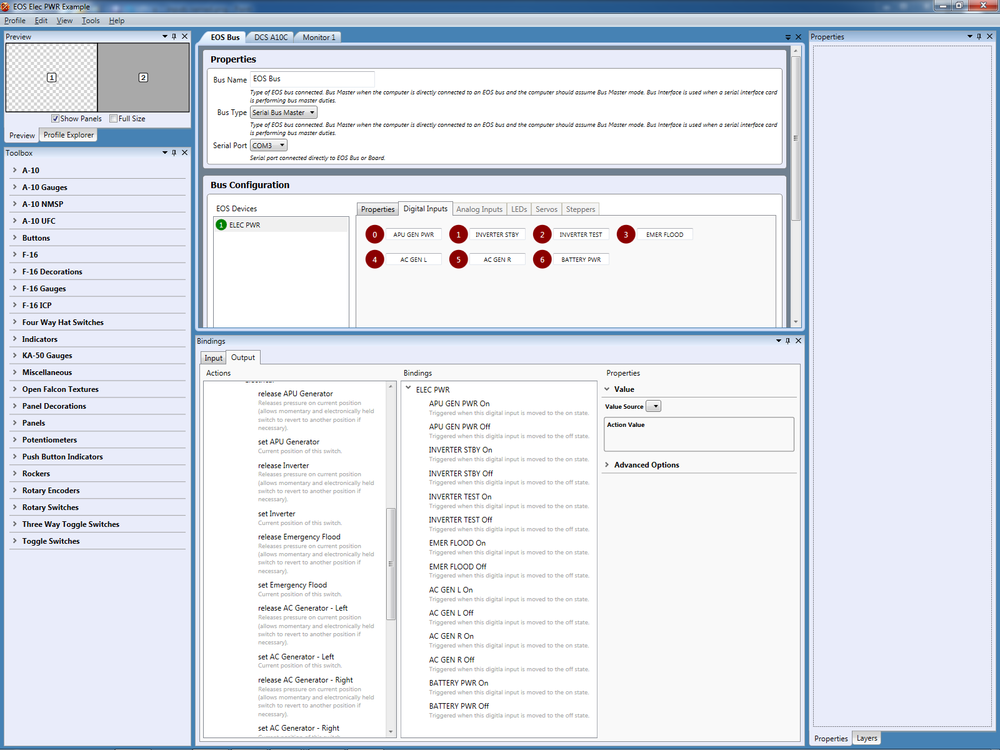The image size is (1000, 750).
Task: Select the BATTERY PWR On binding
Action: [459, 683]
